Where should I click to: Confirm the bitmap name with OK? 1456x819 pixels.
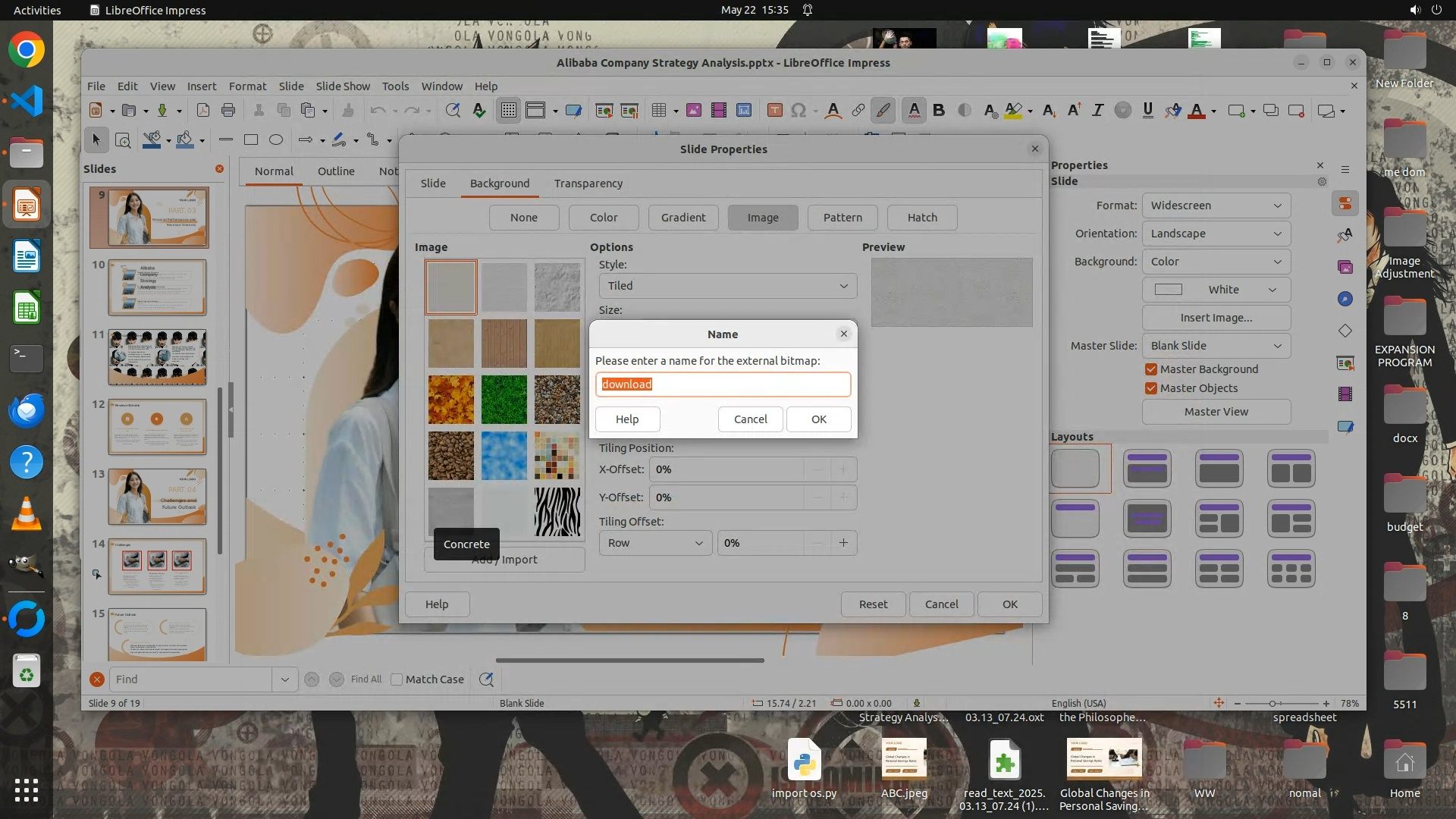[818, 419]
